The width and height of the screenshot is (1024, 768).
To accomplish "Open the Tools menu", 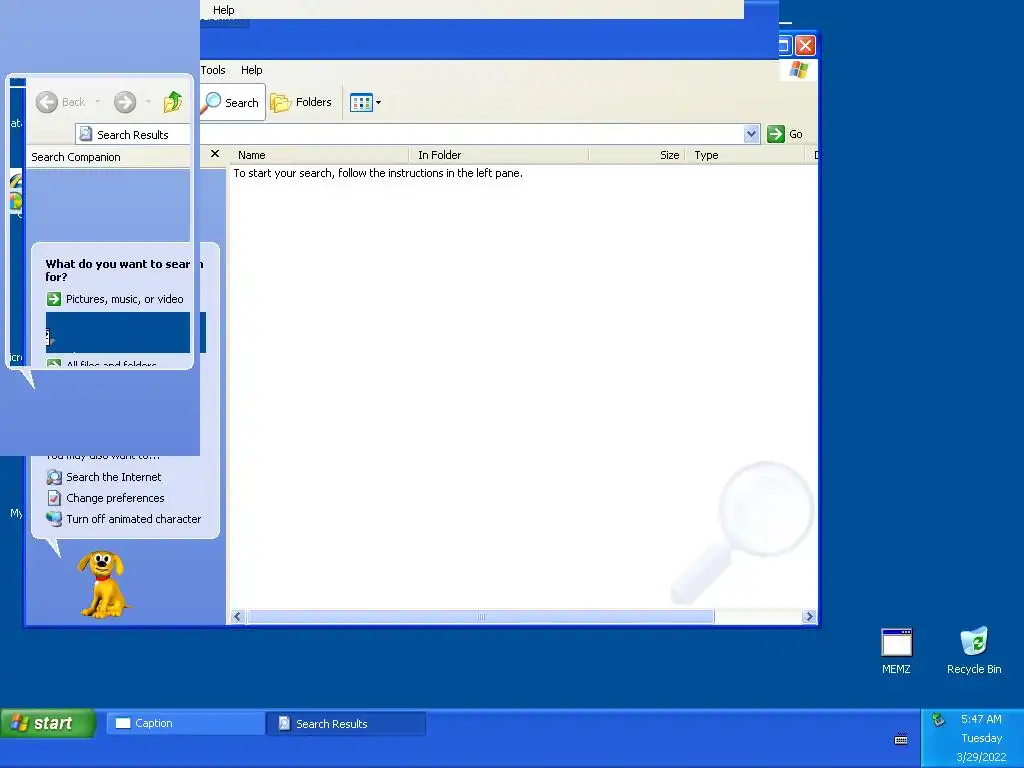I will (213, 70).
